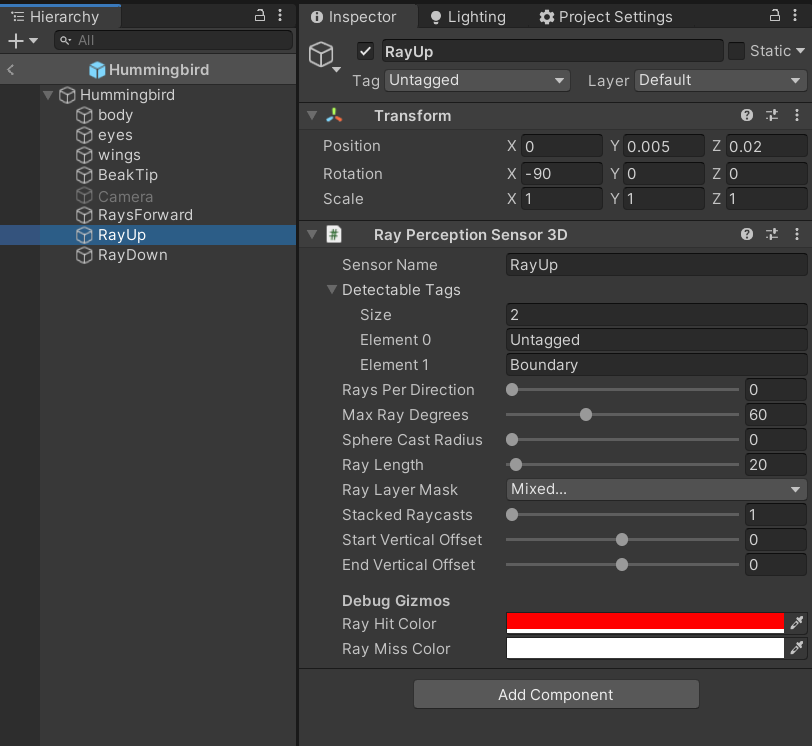Collapse the Hummingbird root in Hierarchy
This screenshot has height=746, width=812.
click(x=48, y=95)
